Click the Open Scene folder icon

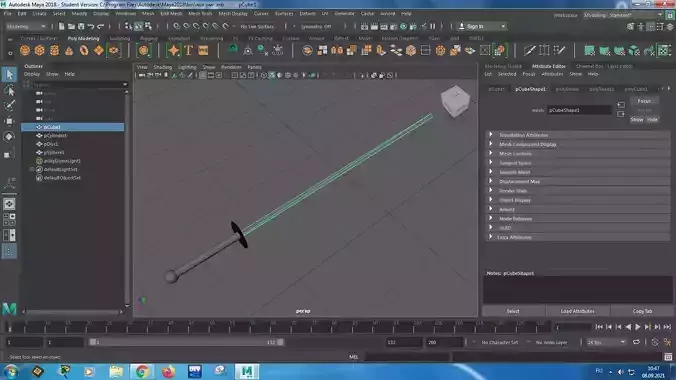pos(71,26)
